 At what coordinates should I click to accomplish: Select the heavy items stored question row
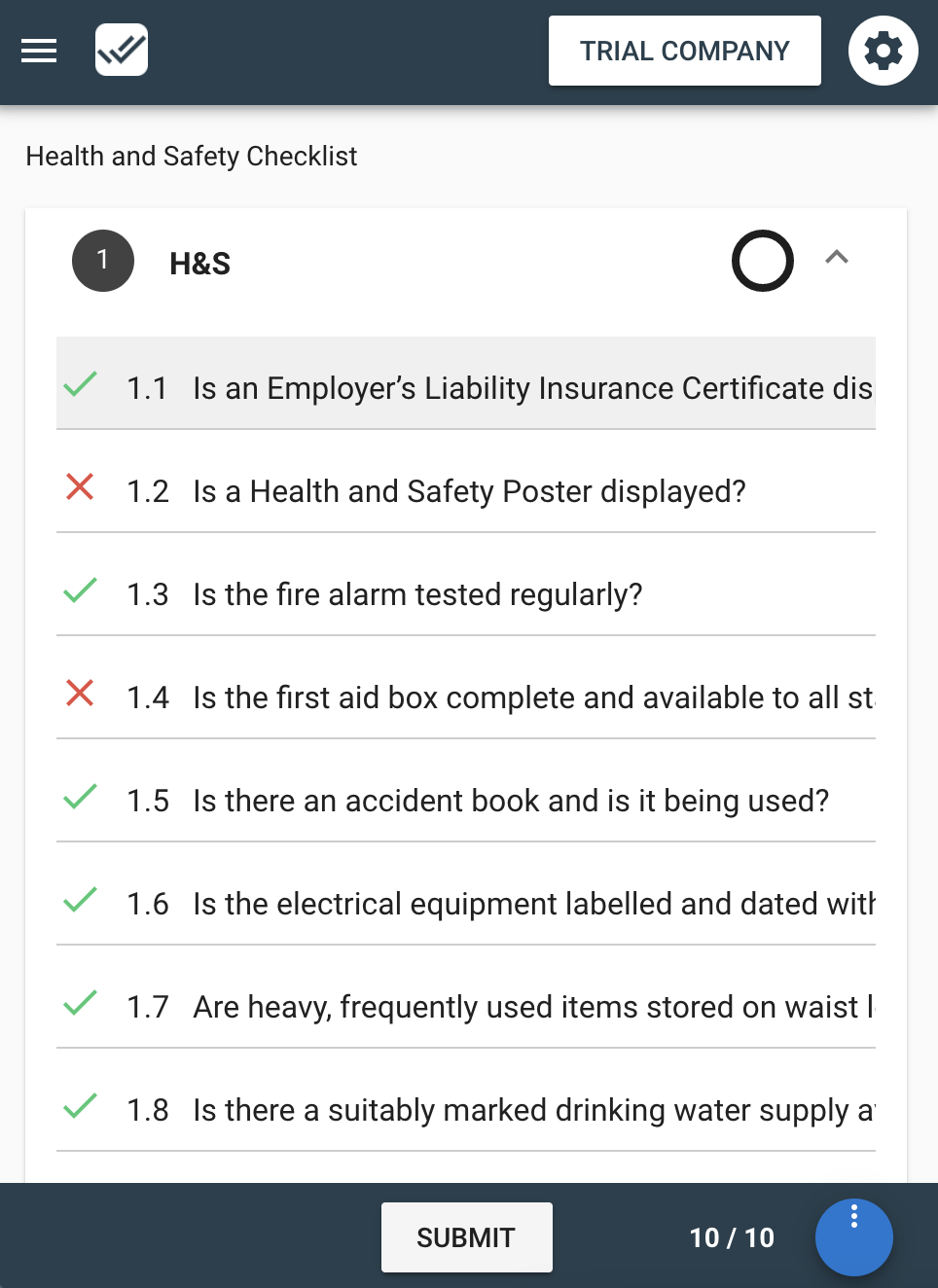click(533, 1007)
